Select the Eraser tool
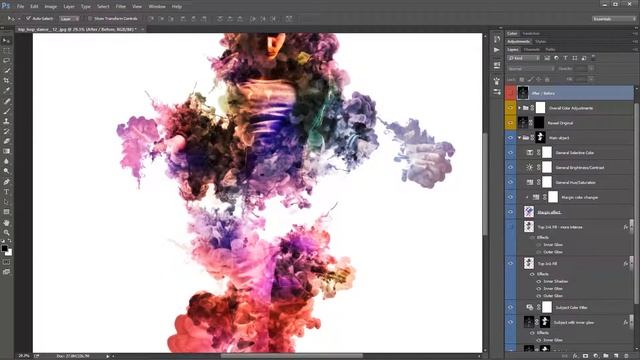640x360 pixels. [x=6, y=141]
